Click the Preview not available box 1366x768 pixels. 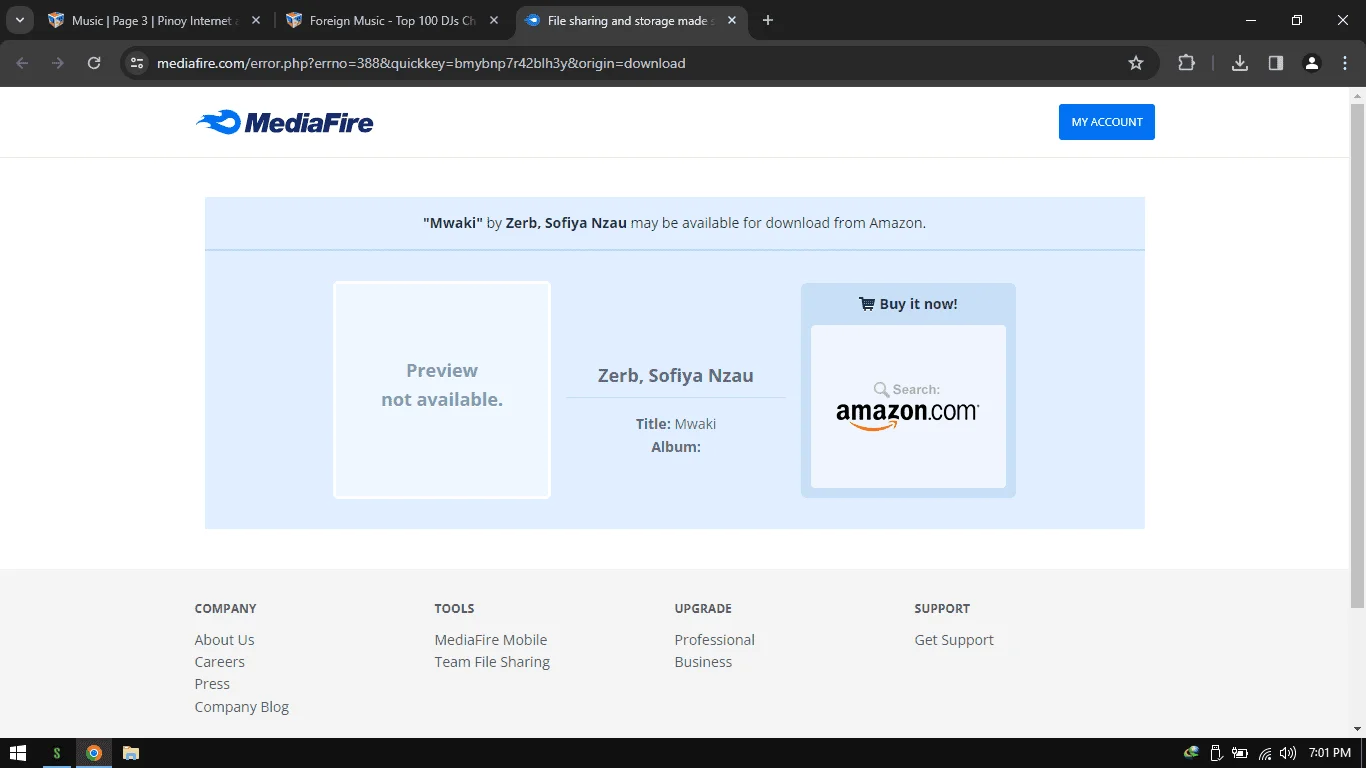click(x=442, y=390)
